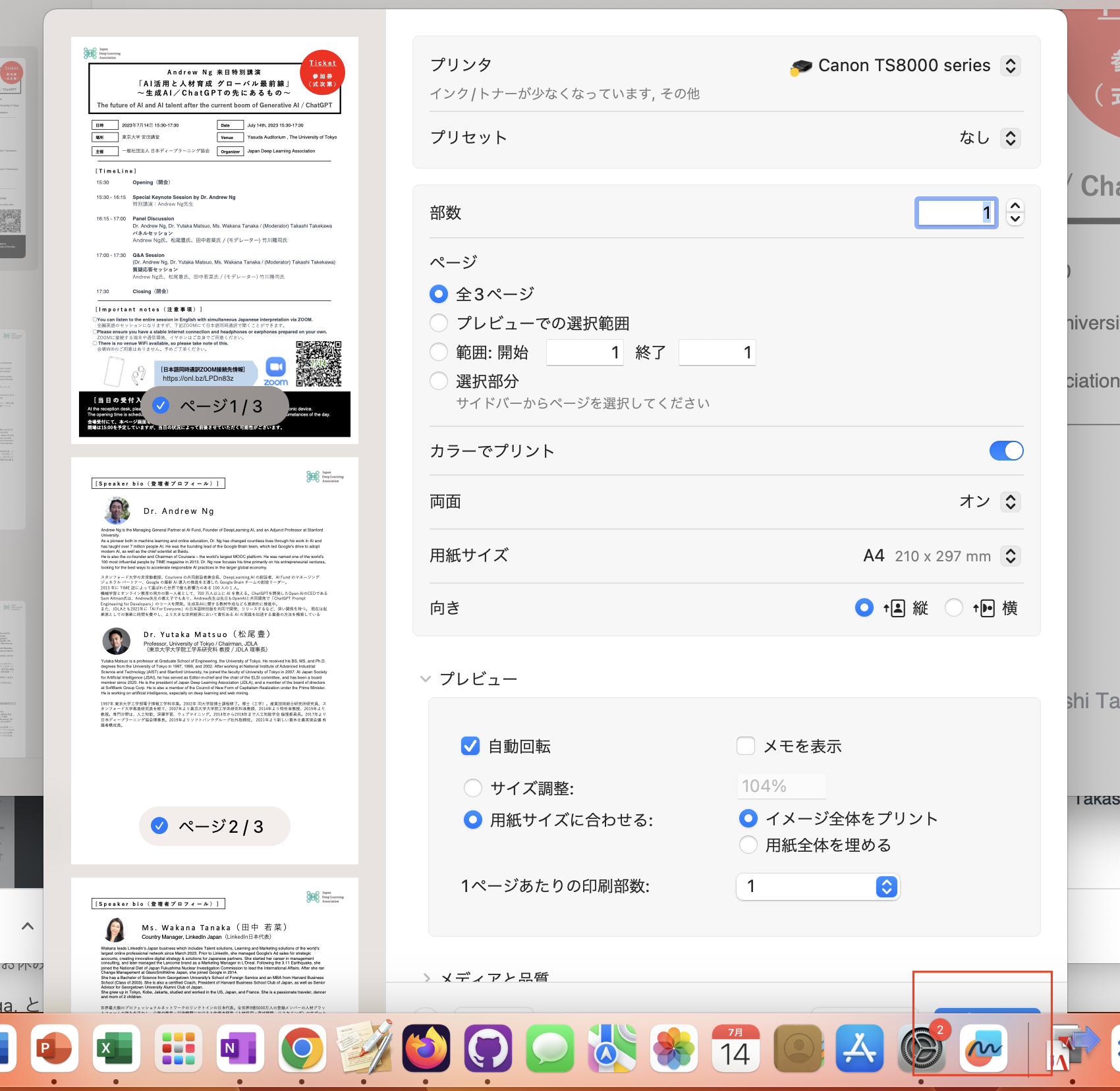
Task: Select 横 landscape orientation radio
Action: (954, 607)
